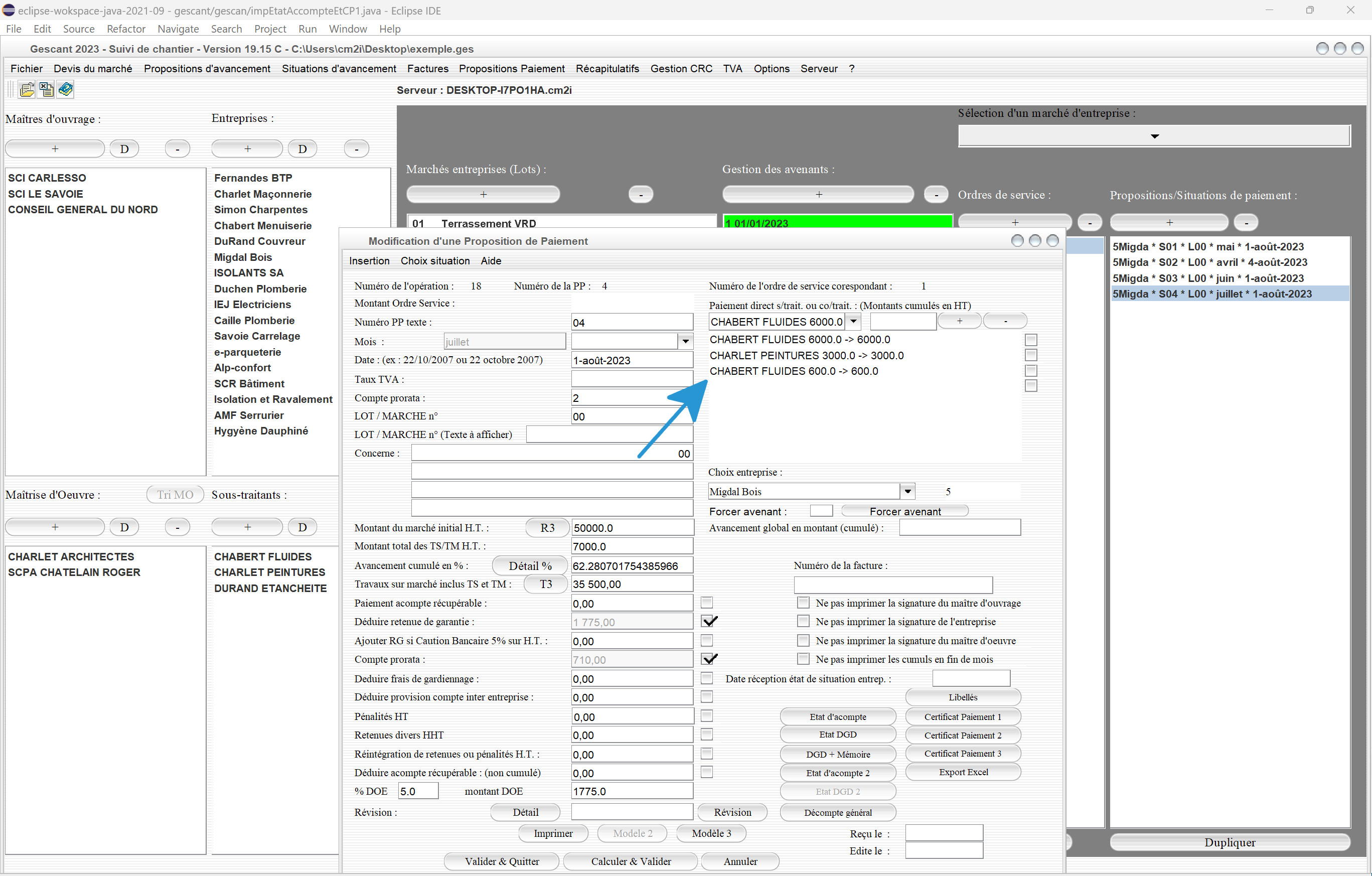Click D button under Entreprises
This screenshot has height=876, width=1372.
point(302,149)
